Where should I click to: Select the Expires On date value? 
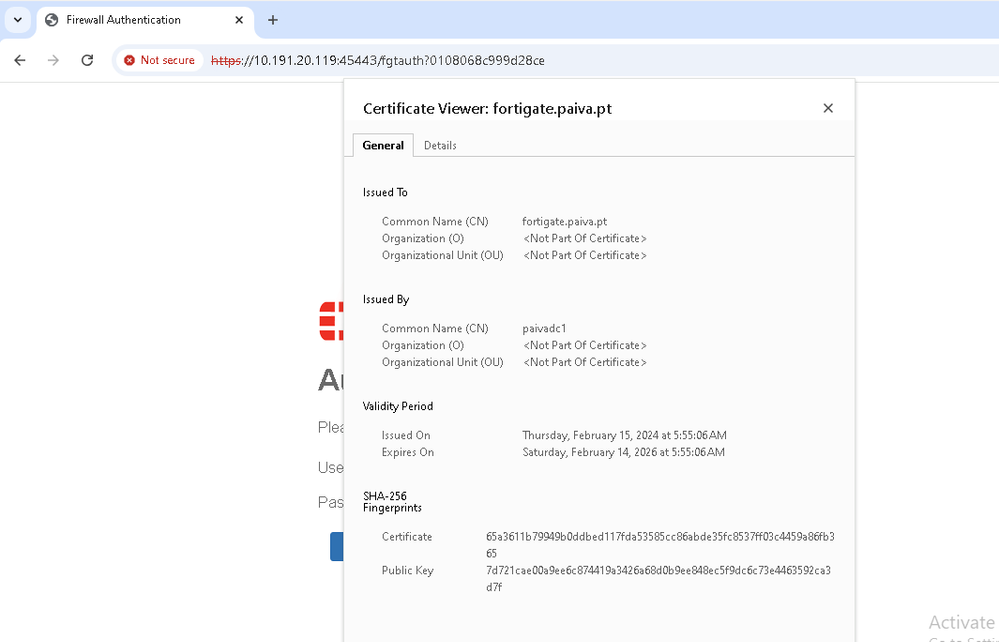[624, 452]
